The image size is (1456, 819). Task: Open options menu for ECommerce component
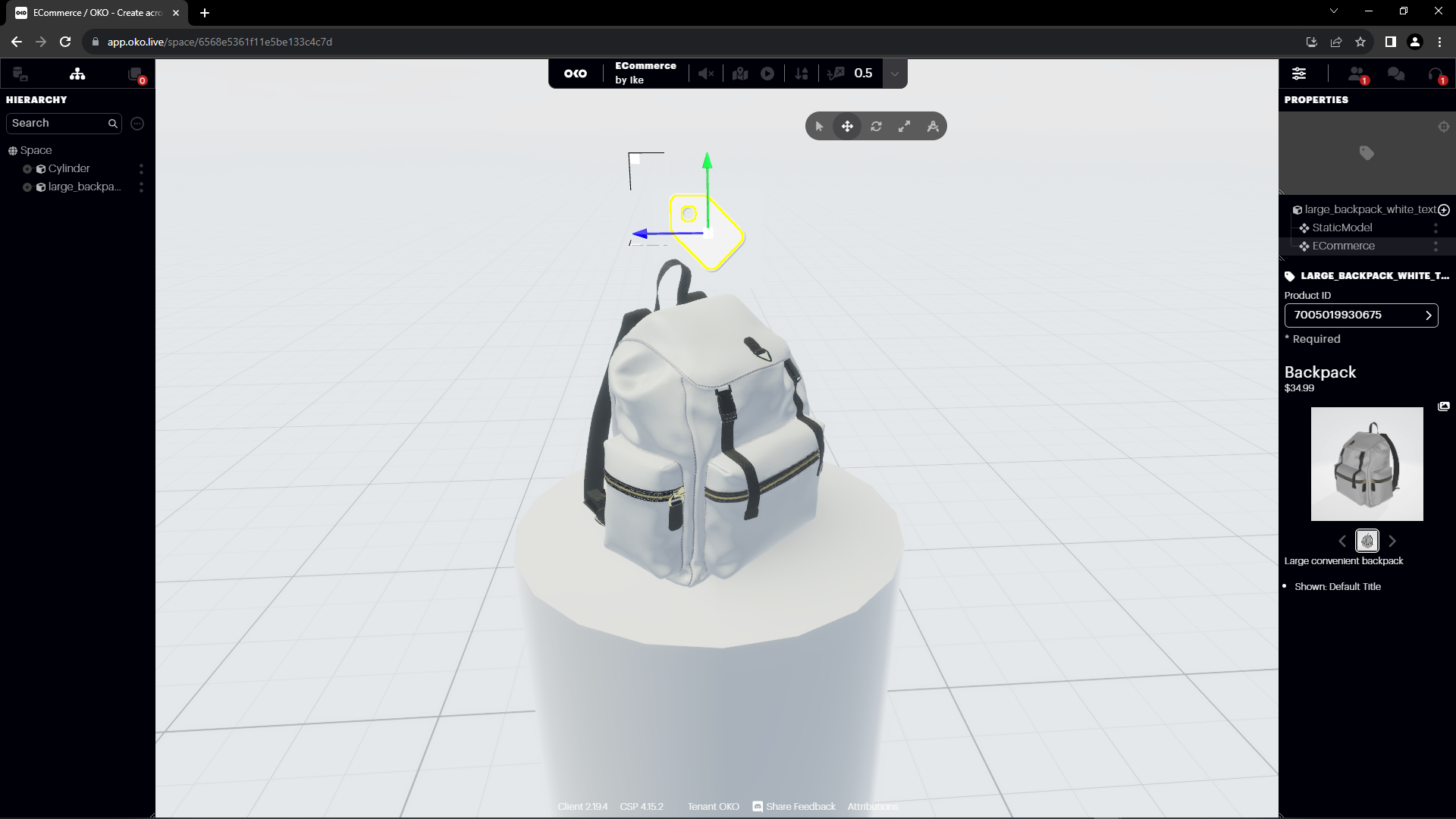(1436, 246)
